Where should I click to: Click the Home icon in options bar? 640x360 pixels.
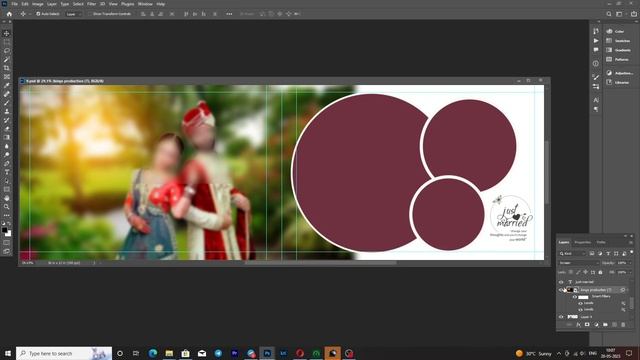(x=9, y=14)
